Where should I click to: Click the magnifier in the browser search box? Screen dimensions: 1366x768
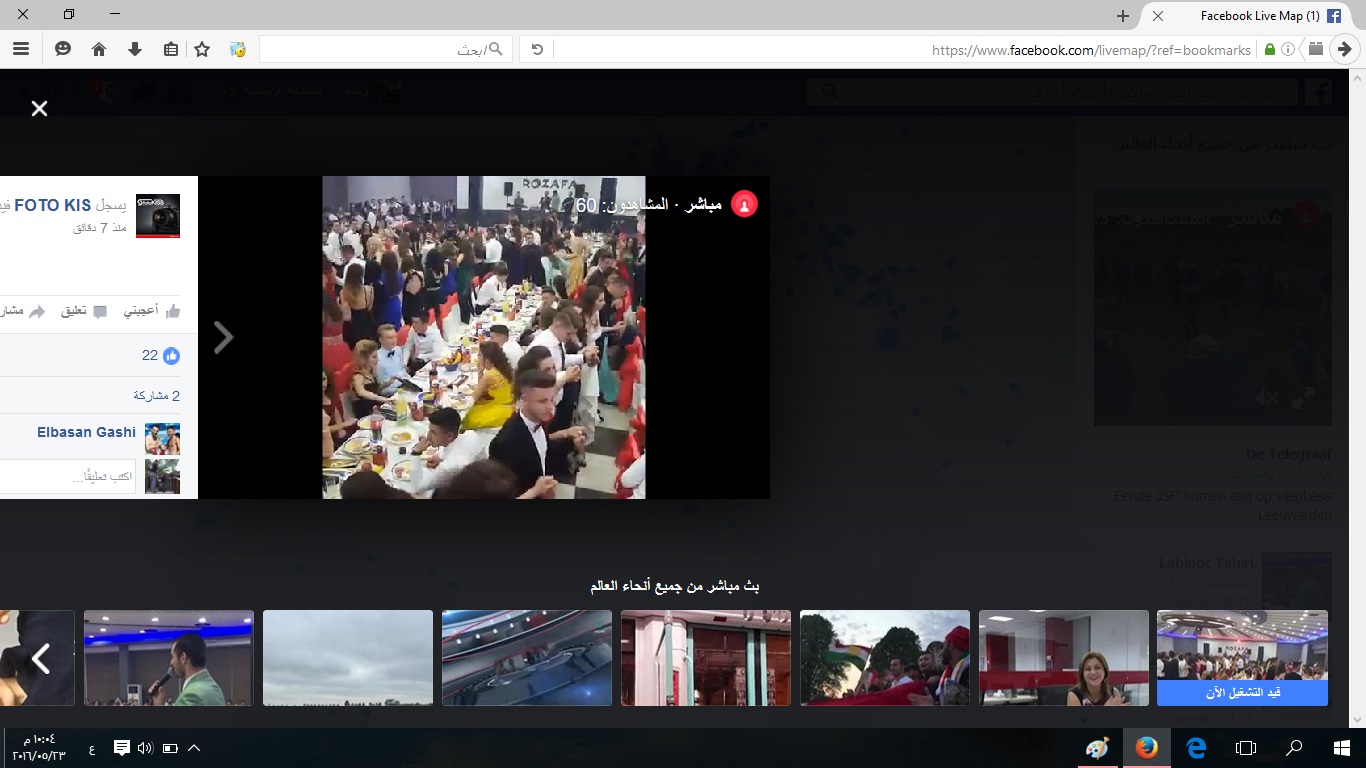tap(497, 49)
